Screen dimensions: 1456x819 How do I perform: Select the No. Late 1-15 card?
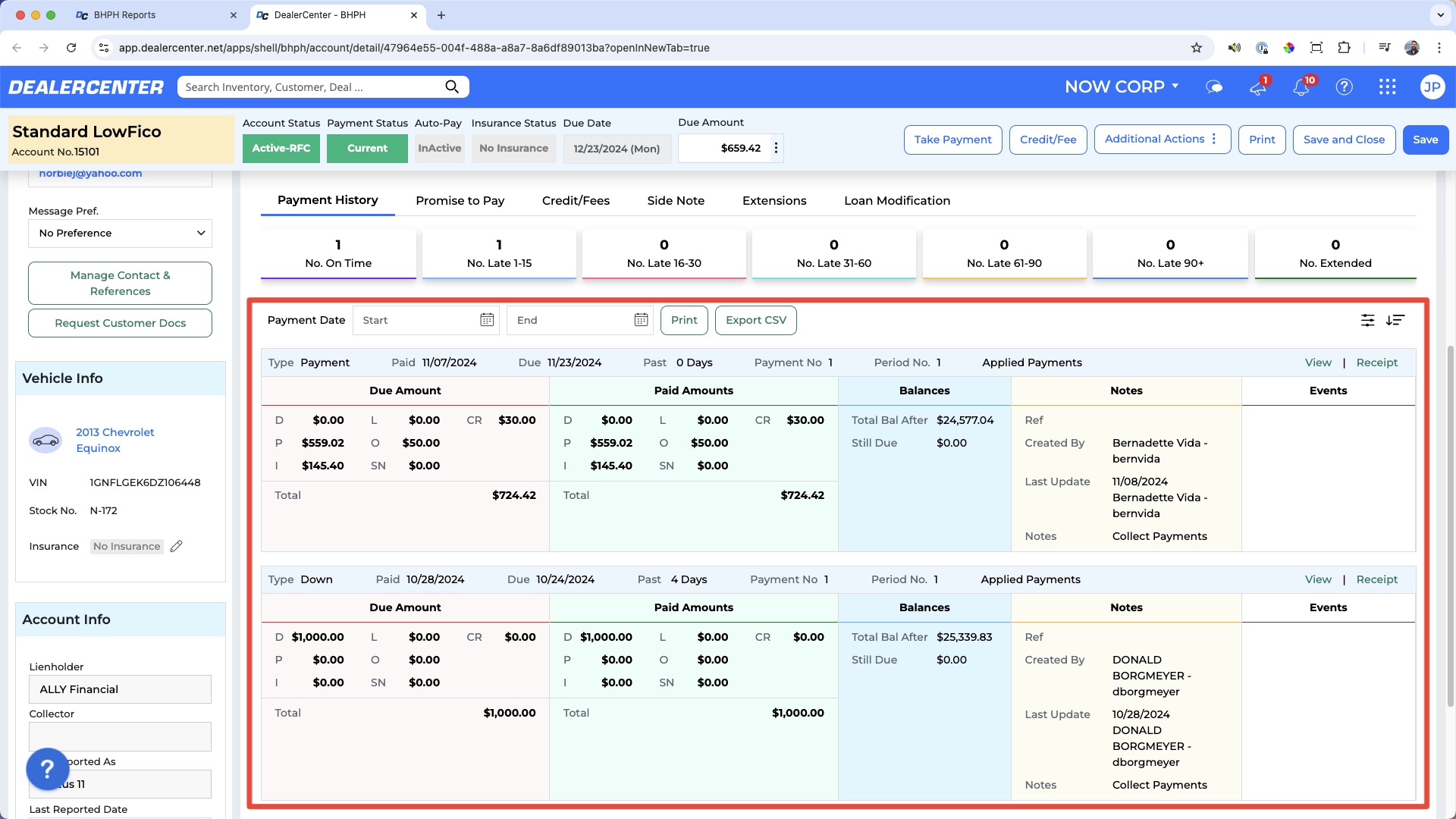pyautogui.click(x=499, y=253)
